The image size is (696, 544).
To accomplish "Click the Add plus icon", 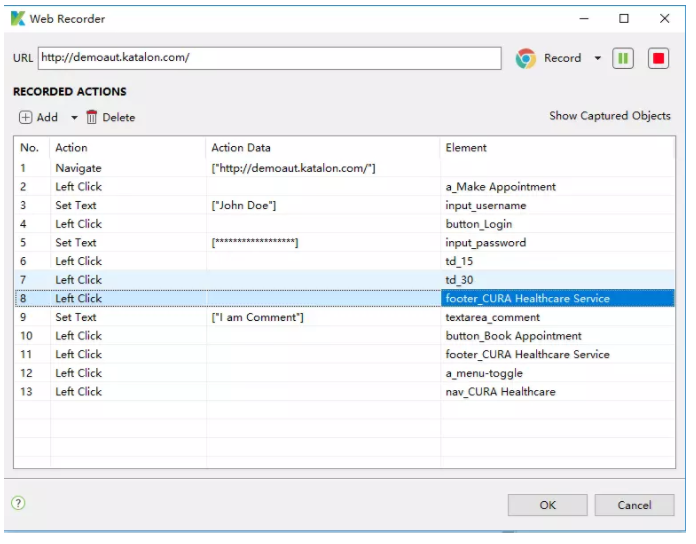I will tap(25, 117).
